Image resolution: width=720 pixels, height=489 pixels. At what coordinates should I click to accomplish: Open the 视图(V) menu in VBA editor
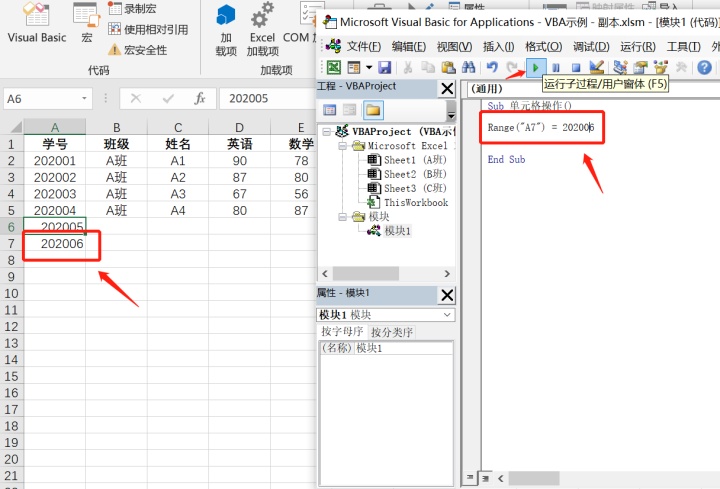coord(454,46)
